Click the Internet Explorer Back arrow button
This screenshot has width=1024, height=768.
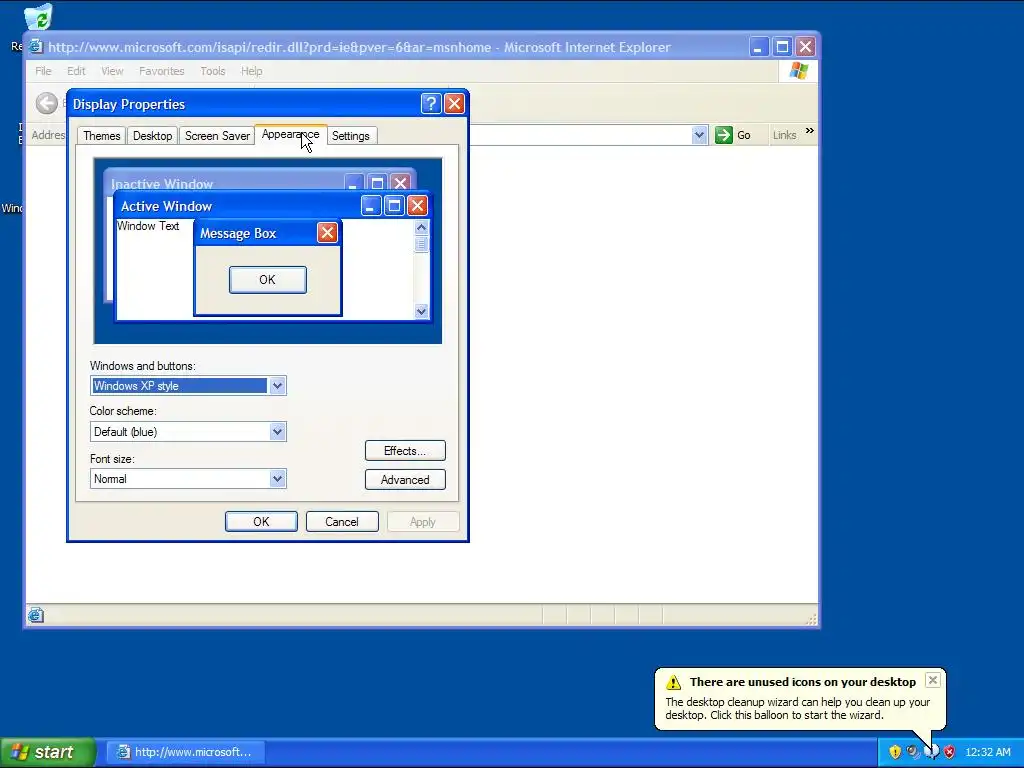pyautogui.click(x=47, y=103)
